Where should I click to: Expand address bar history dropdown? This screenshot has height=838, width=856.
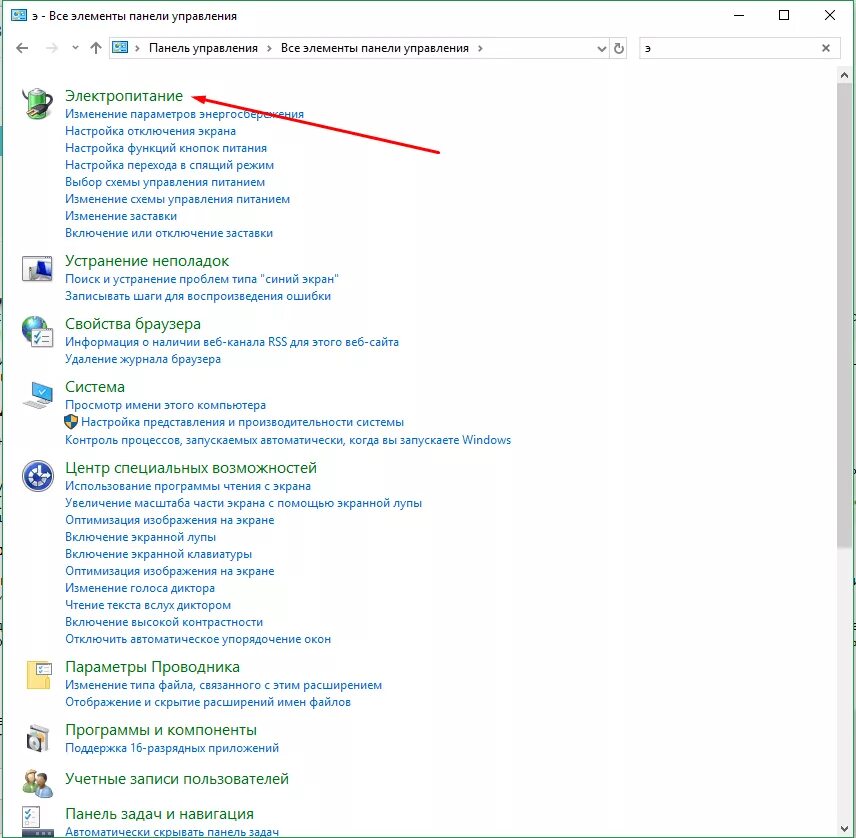click(602, 49)
